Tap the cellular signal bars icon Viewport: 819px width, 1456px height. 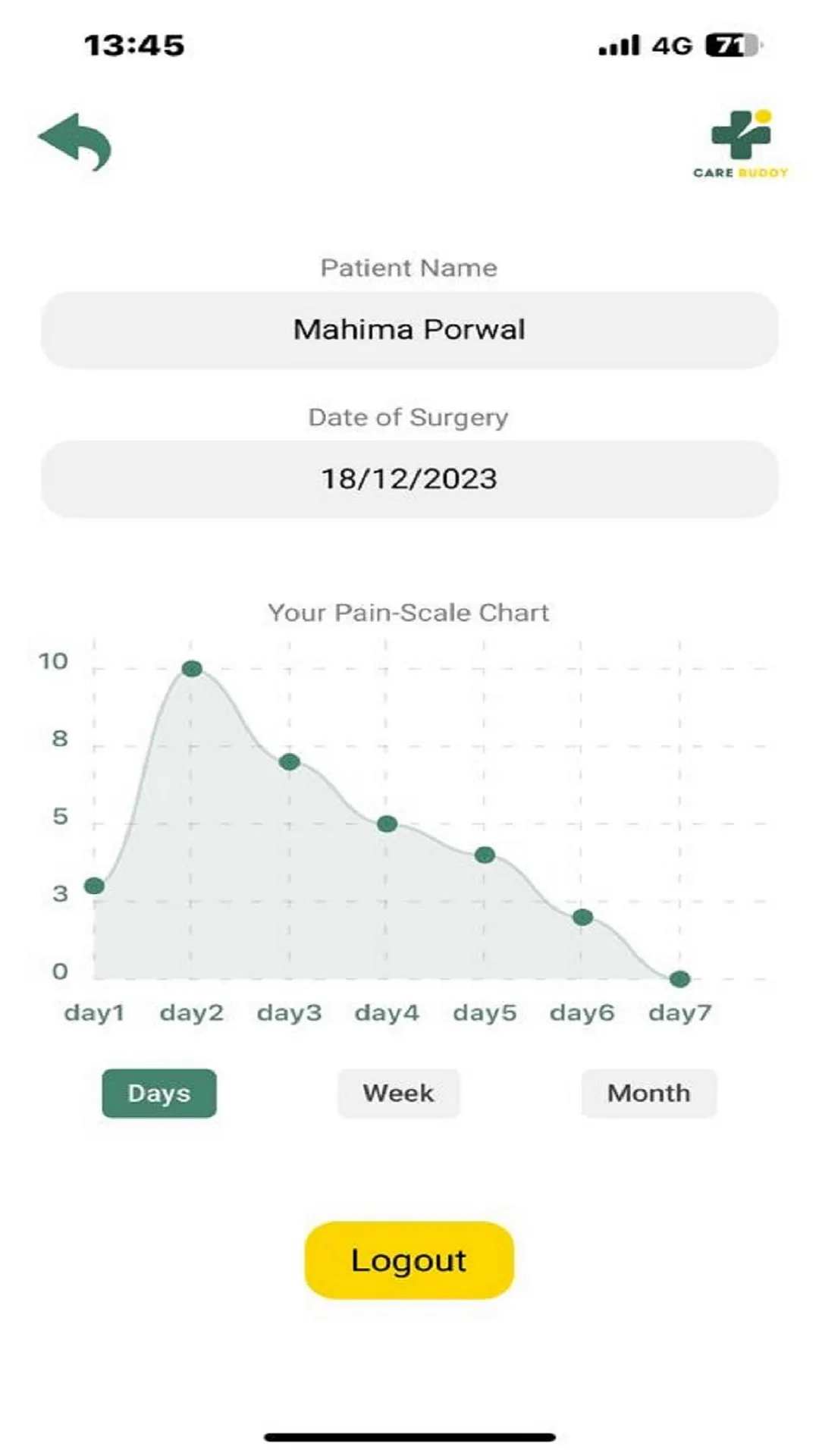(620, 46)
